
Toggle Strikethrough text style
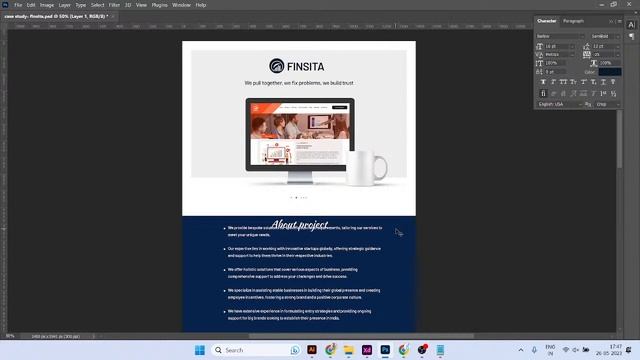pyautogui.click(x=613, y=82)
